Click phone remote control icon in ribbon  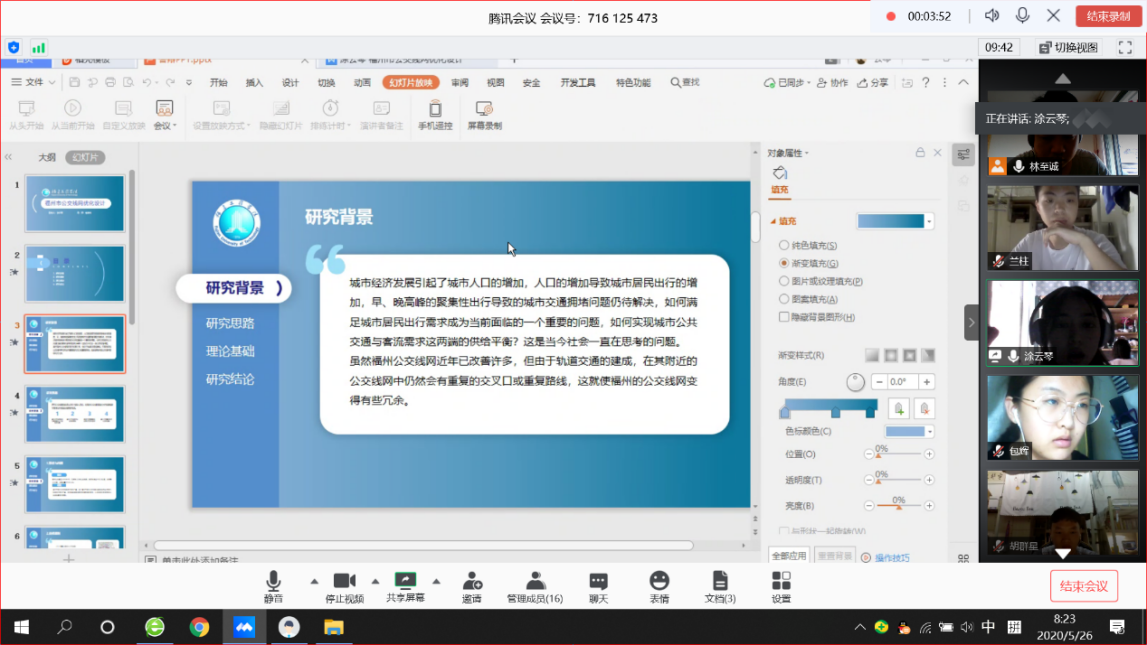tap(435, 109)
